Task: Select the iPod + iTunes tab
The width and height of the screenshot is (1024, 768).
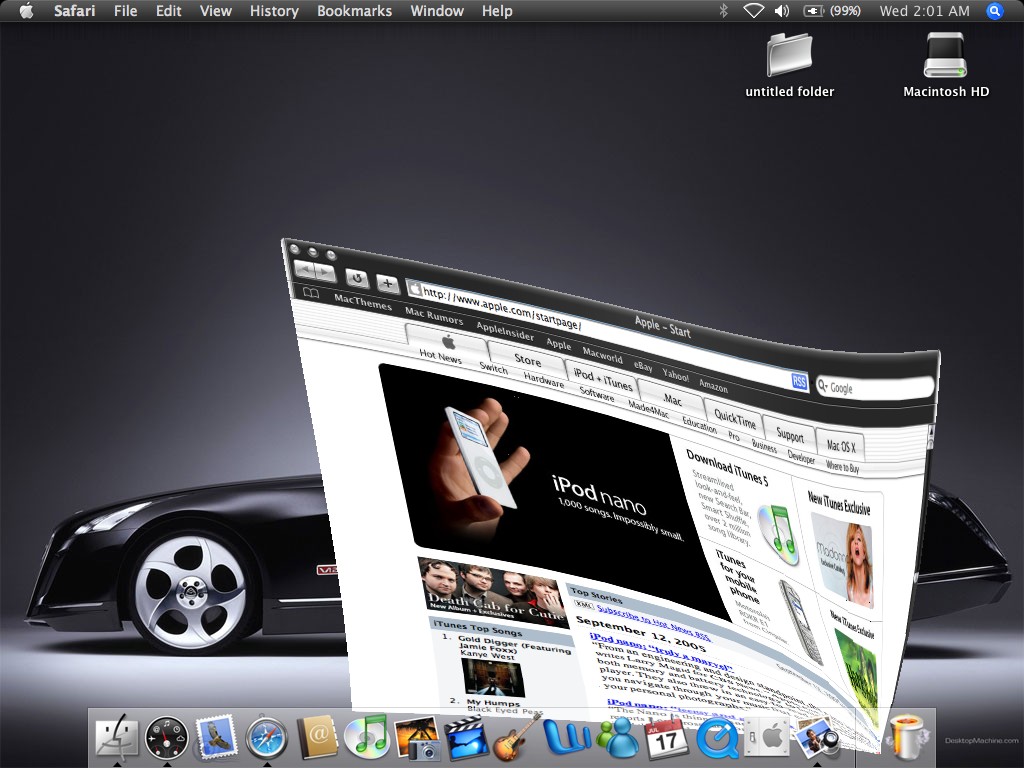Action: coord(602,379)
